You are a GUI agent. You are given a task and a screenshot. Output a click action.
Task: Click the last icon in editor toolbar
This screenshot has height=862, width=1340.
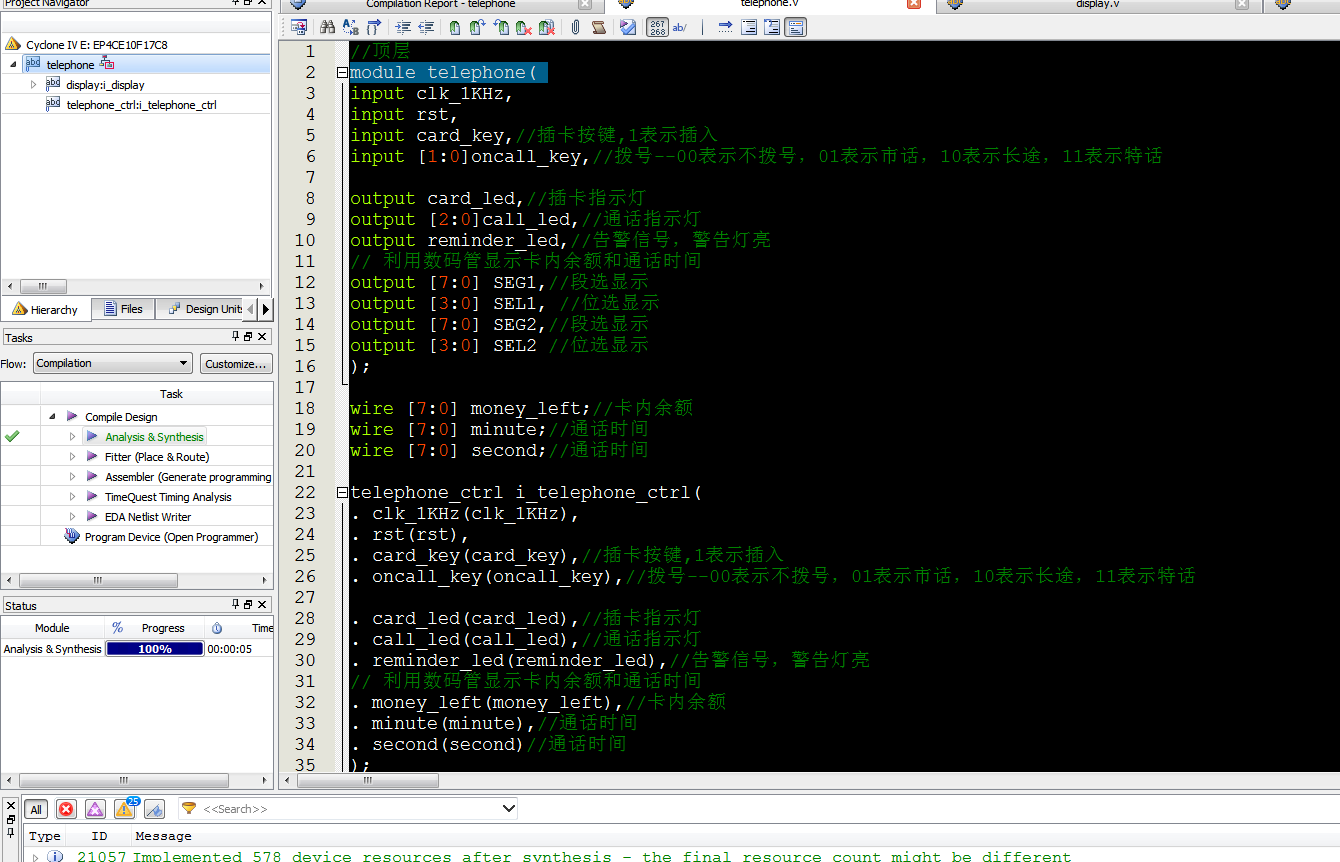[x=796, y=27]
